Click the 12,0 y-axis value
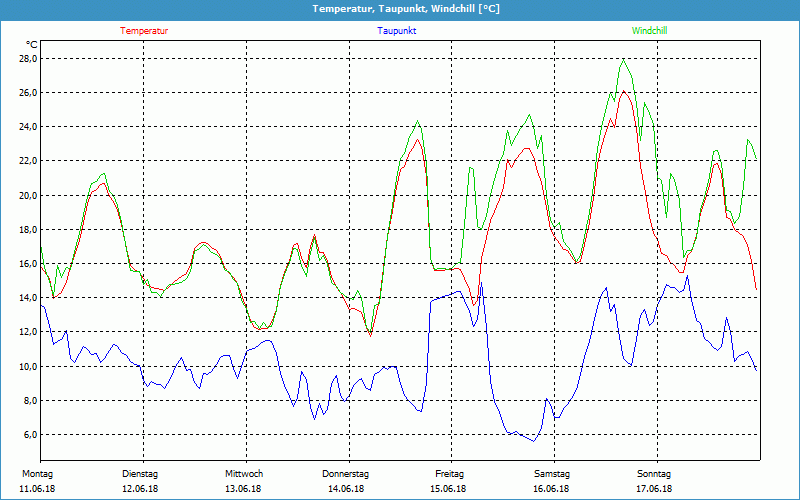The image size is (800, 500). tap(28, 332)
